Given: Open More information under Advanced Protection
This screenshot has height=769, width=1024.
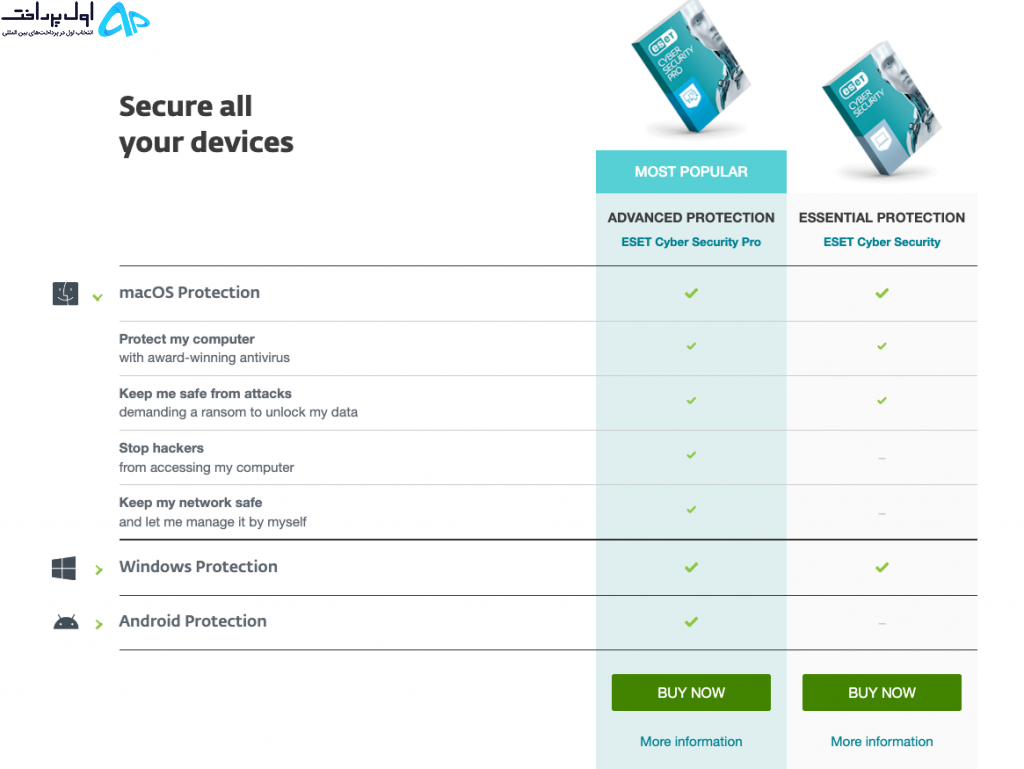Looking at the screenshot, I should click(x=691, y=742).
